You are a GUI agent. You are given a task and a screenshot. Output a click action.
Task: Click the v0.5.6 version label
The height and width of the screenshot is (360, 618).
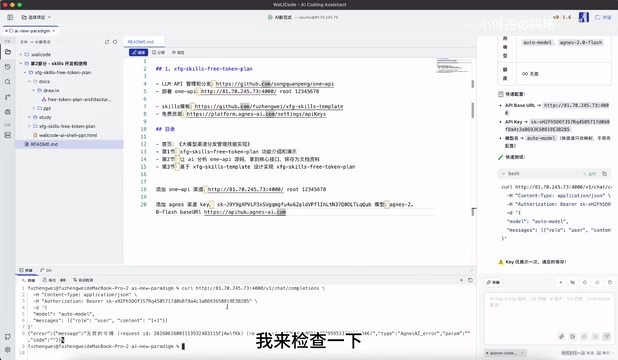(x=562, y=17)
